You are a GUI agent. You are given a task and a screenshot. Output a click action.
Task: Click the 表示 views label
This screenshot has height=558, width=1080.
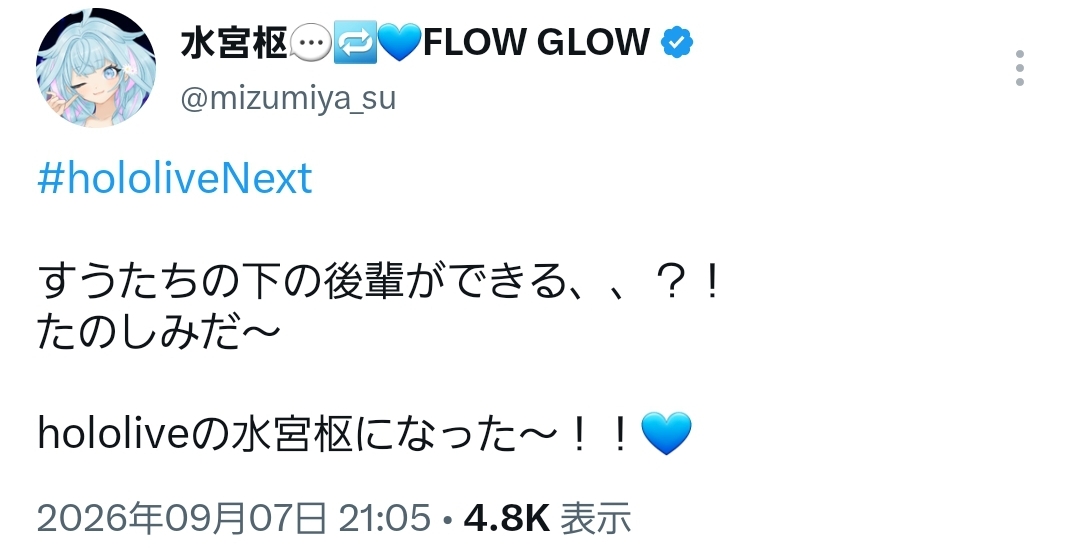pos(596,519)
